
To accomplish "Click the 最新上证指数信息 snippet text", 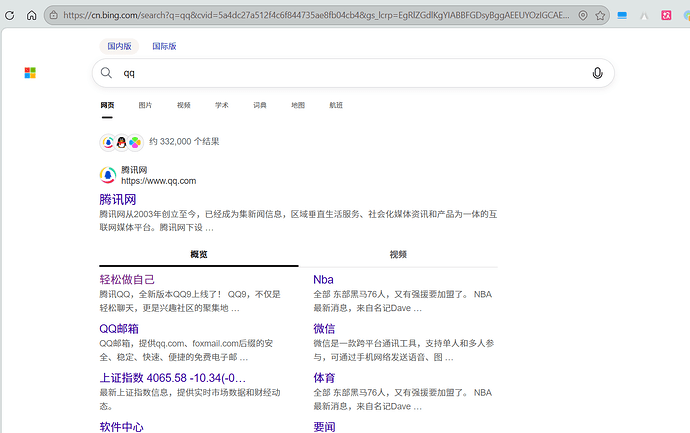I will (x=190, y=399).
